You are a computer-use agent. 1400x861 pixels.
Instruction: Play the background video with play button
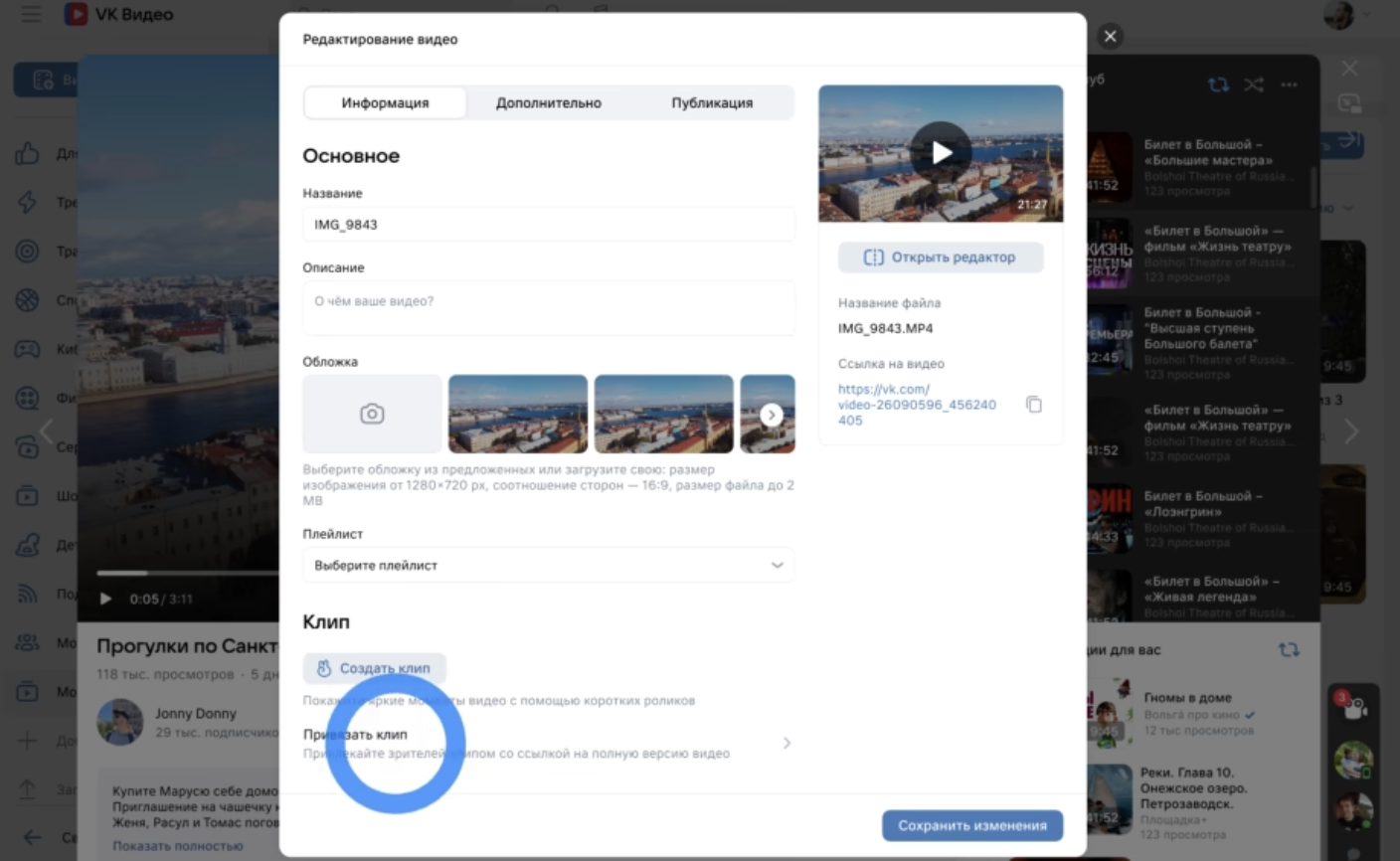(x=105, y=599)
